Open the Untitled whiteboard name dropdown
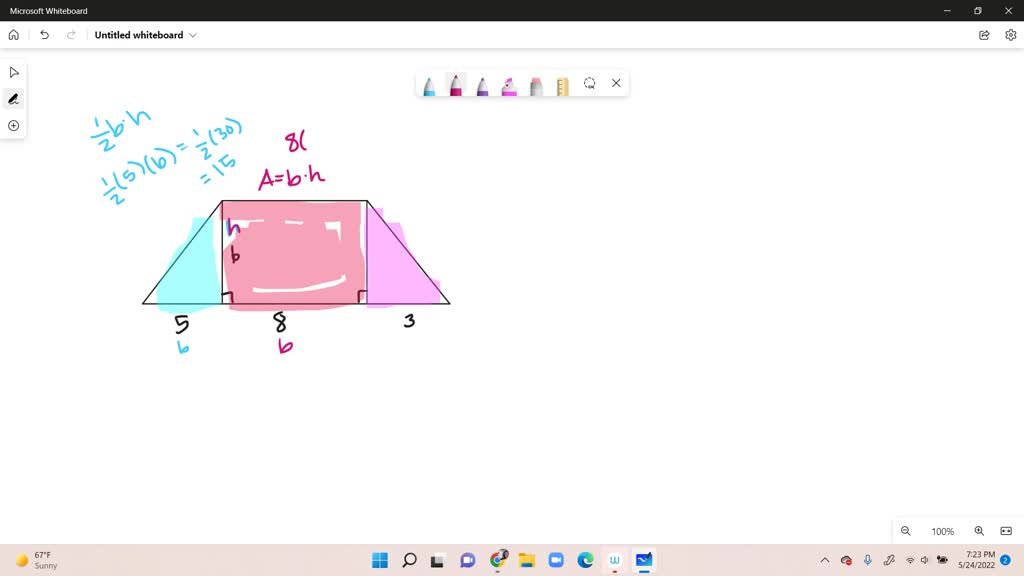Viewport: 1024px width, 576px height. tap(193, 34)
